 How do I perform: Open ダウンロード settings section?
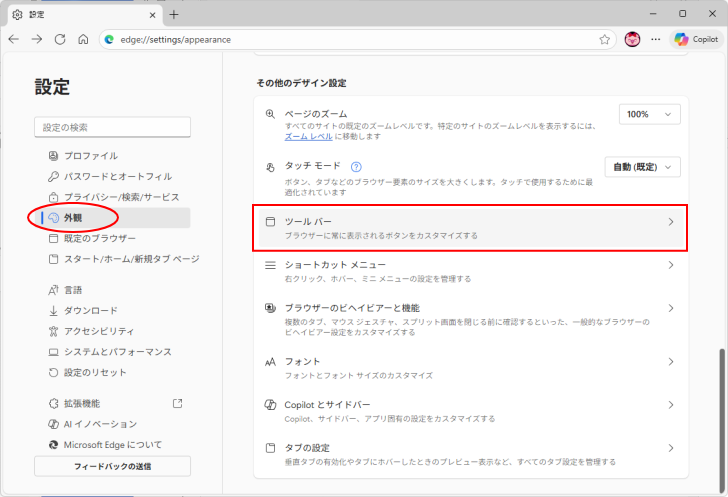112,310
